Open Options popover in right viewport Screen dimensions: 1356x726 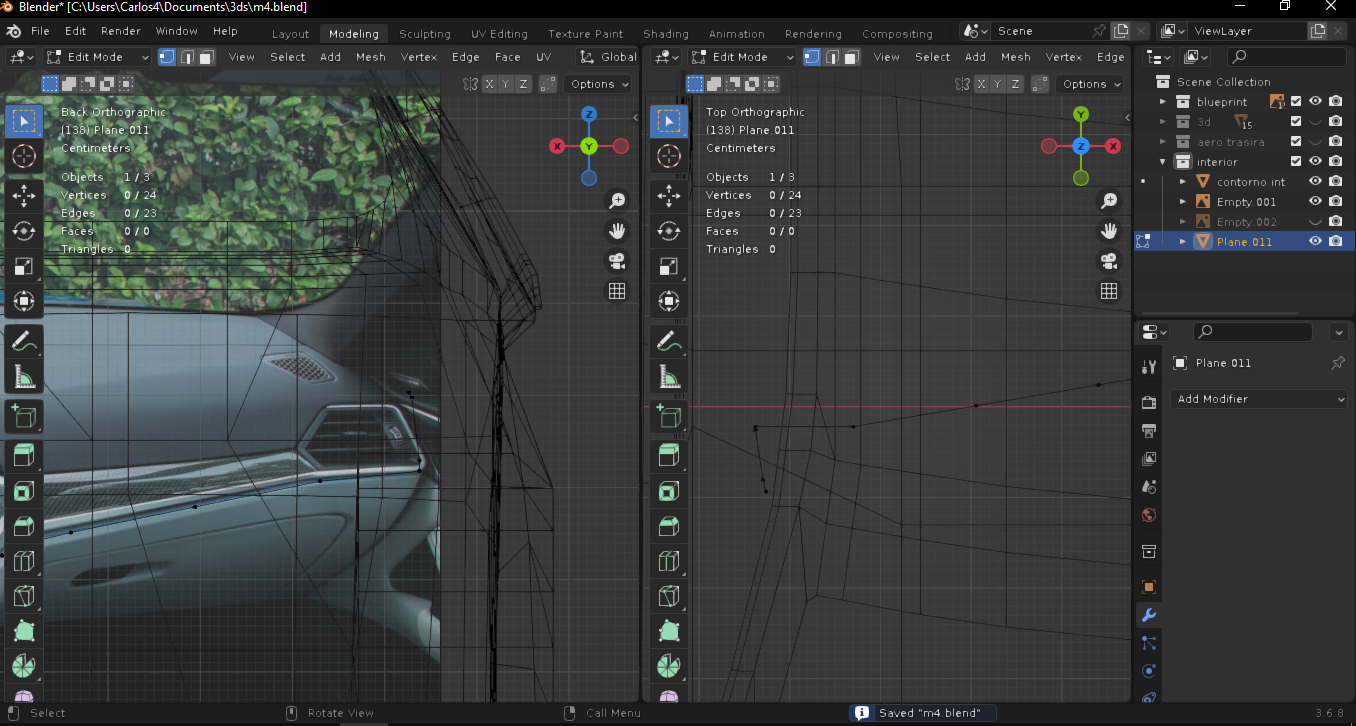pyautogui.click(x=1090, y=84)
